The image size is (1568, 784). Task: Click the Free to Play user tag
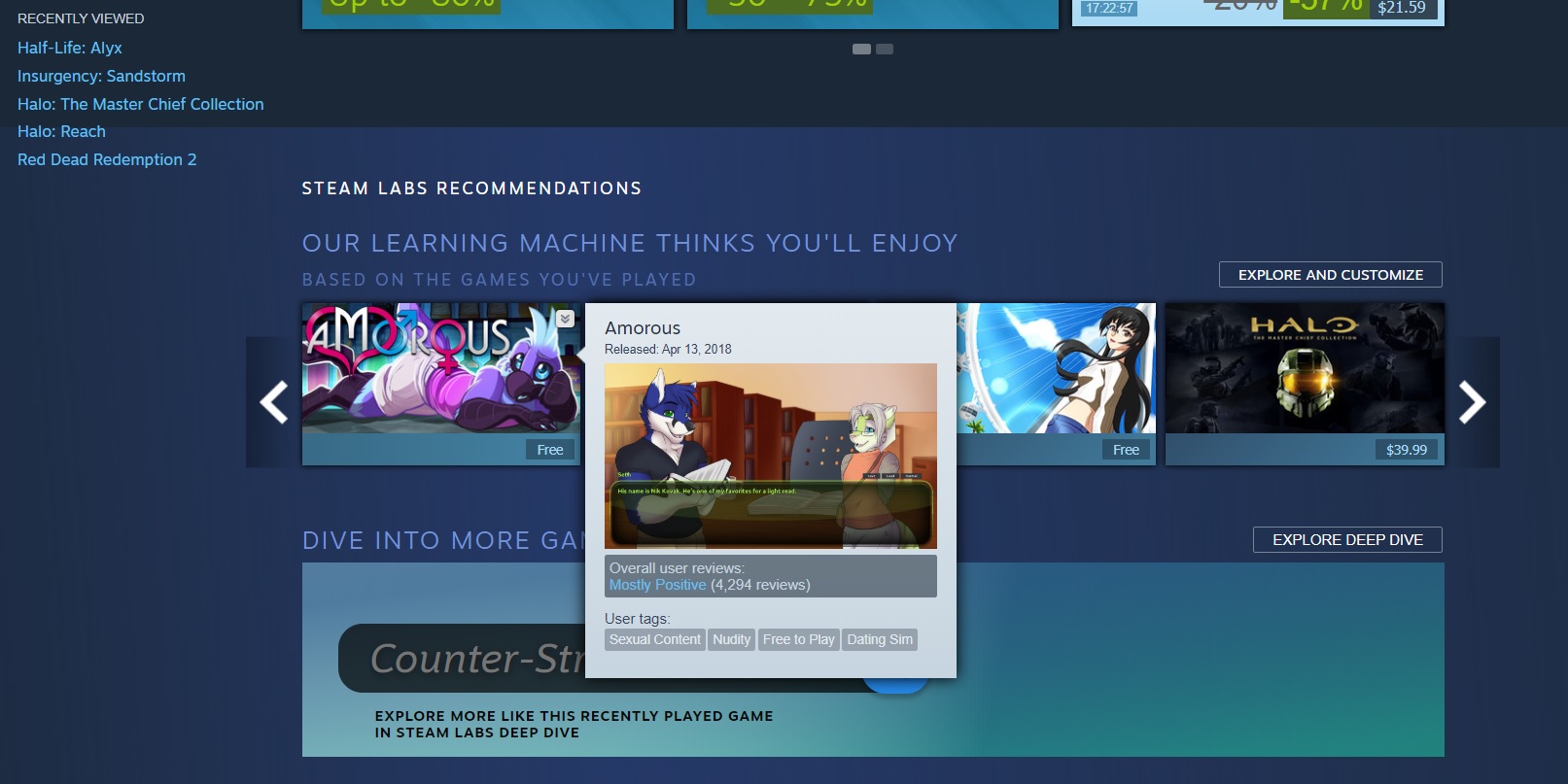(x=798, y=639)
